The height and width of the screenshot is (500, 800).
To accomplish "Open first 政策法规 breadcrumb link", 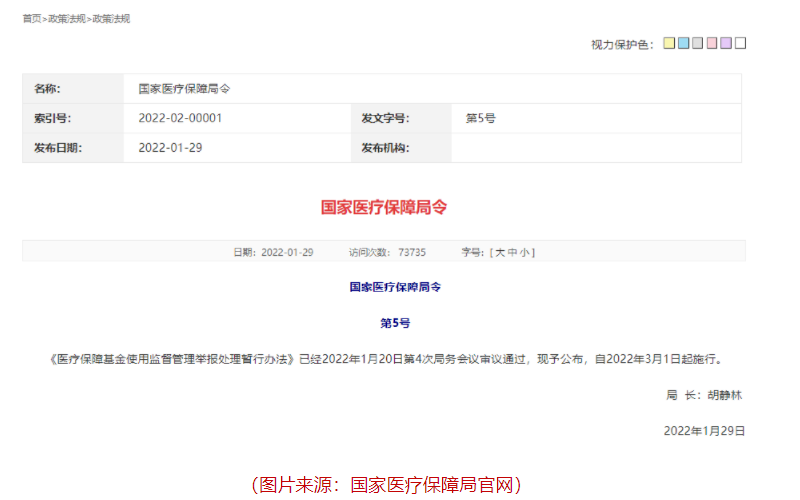I will [67, 19].
